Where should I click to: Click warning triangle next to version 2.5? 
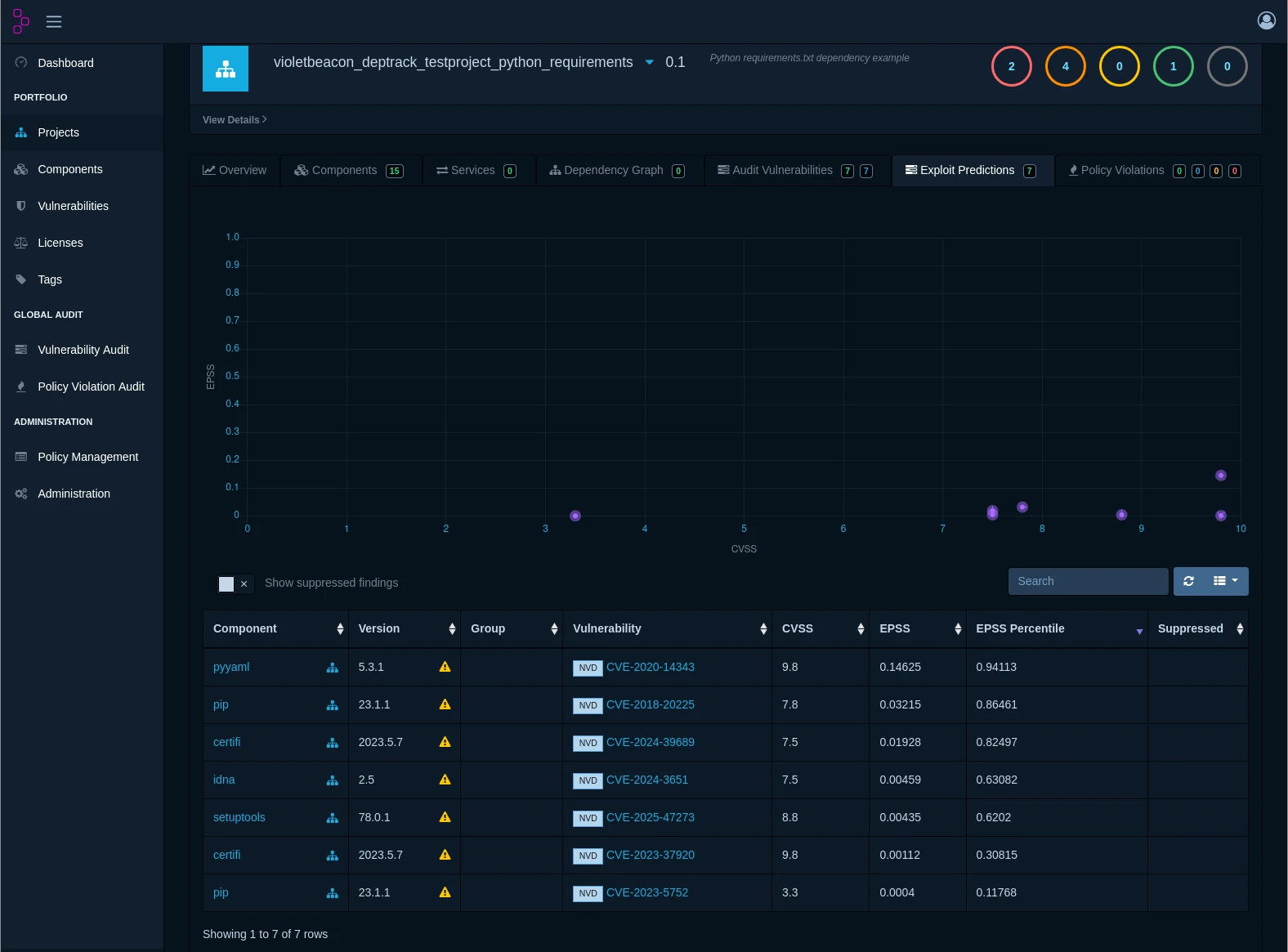445,780
